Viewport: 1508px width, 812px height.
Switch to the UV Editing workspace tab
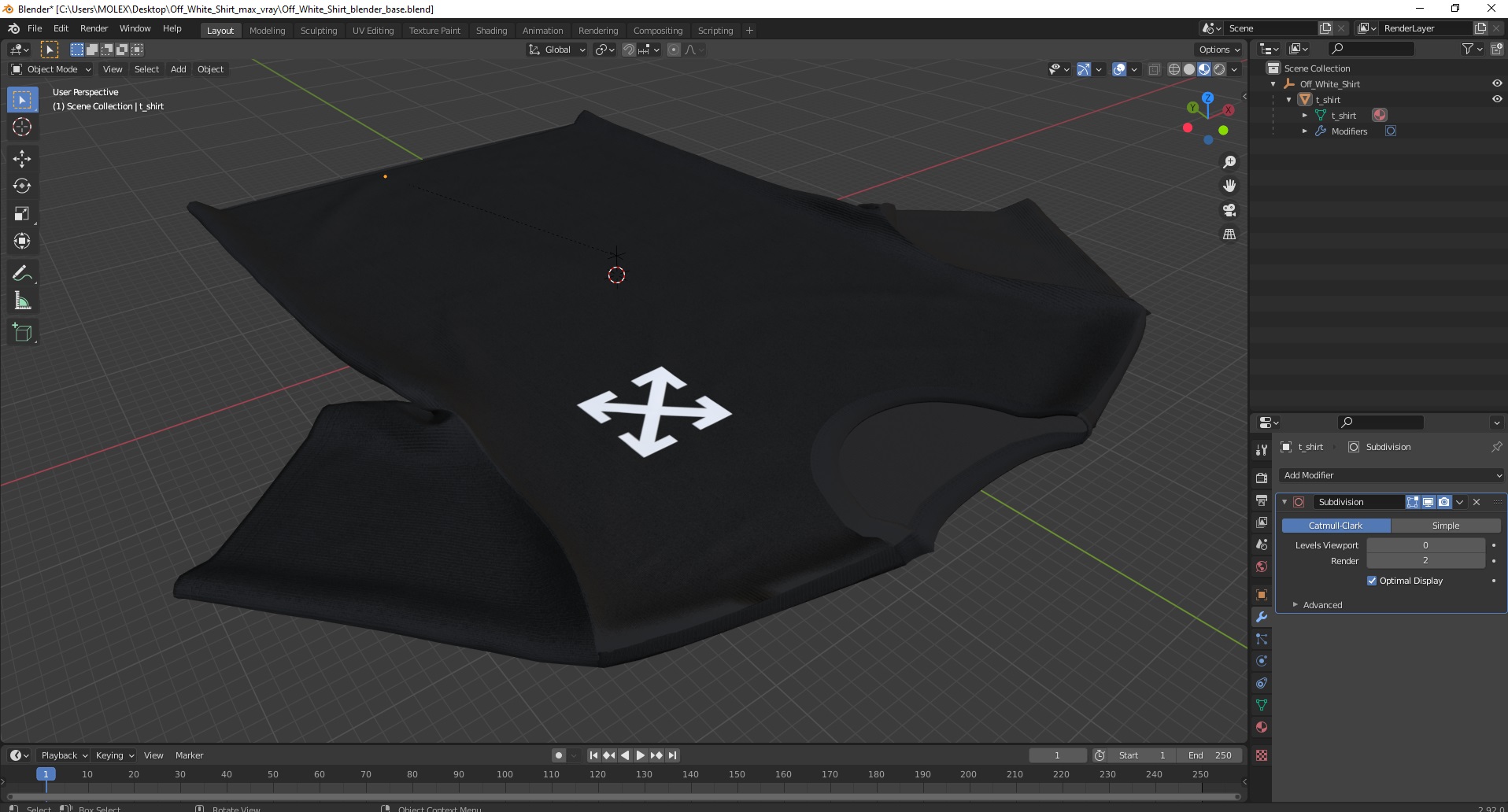(373, 31)
